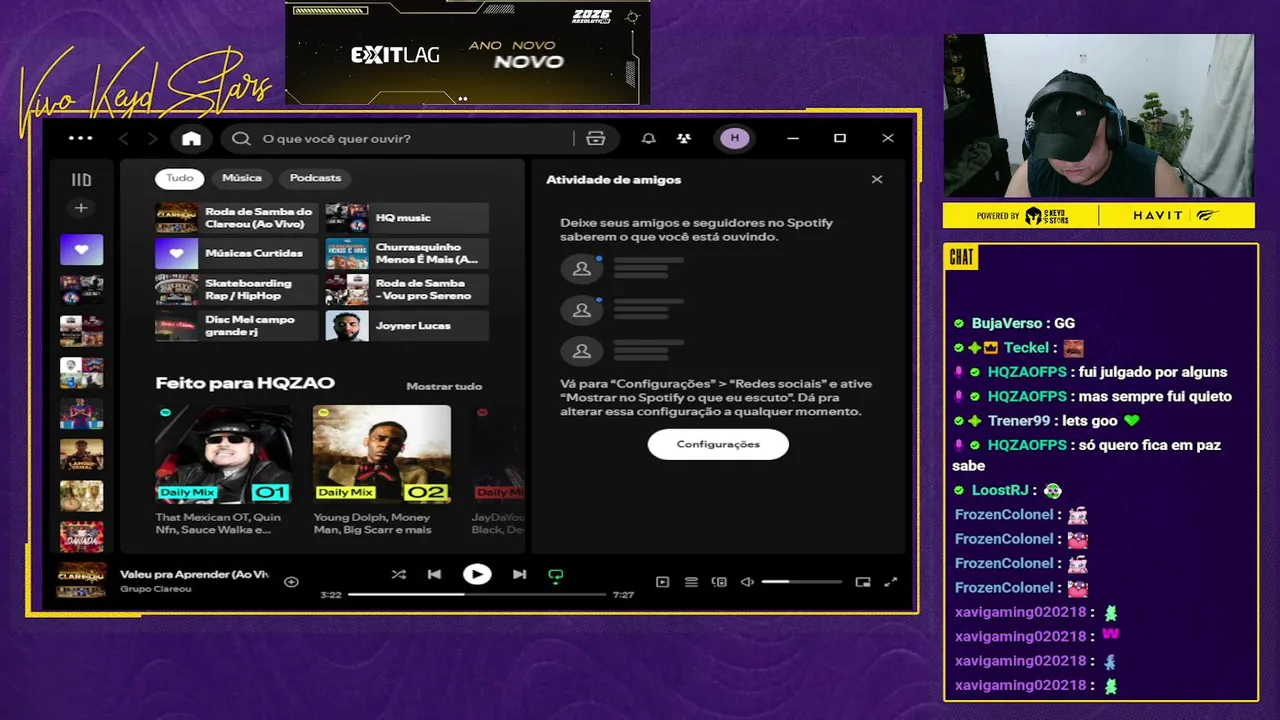Open the Spotify Home page

pyautogui.click(x=191, y=138)
